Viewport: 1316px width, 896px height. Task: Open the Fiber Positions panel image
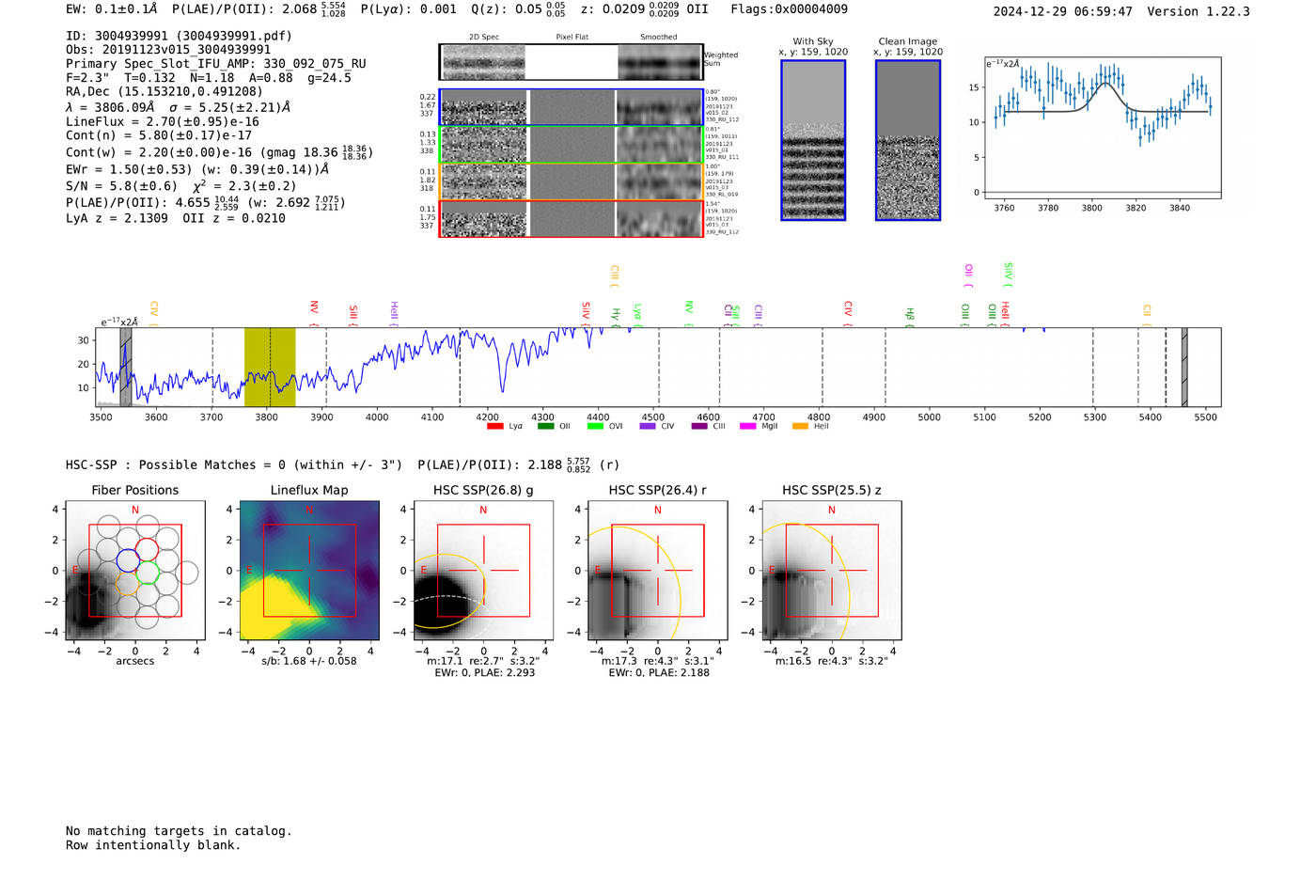tap(135, 571)
